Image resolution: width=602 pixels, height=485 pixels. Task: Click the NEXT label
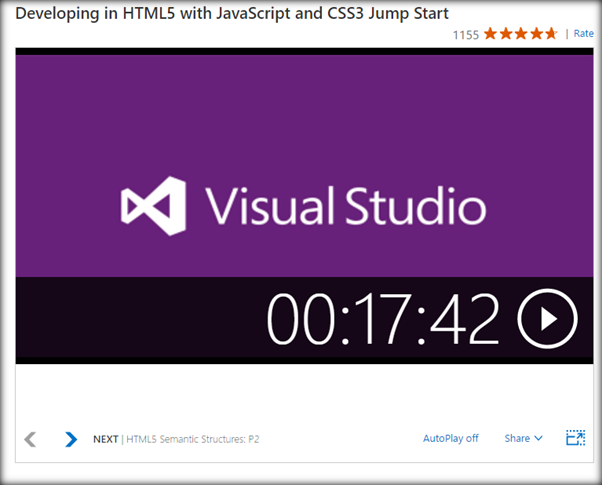[106, 439]
